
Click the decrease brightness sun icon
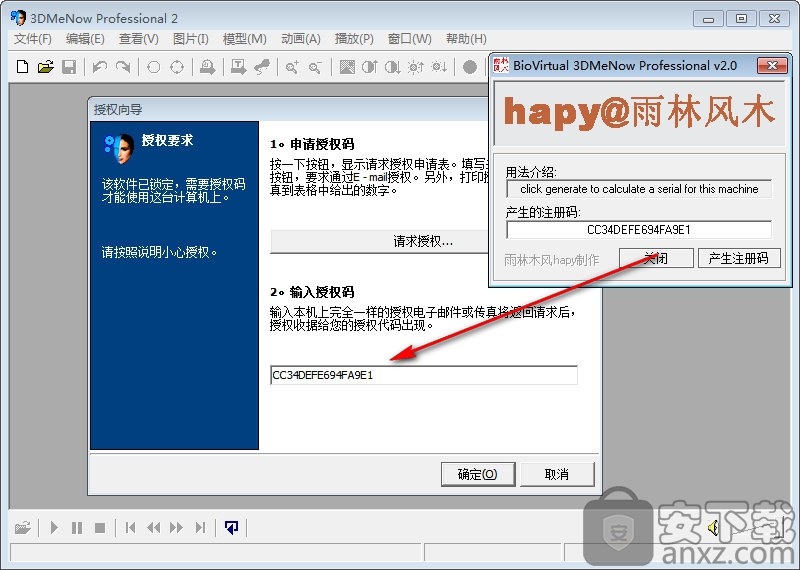pos(439,67)
